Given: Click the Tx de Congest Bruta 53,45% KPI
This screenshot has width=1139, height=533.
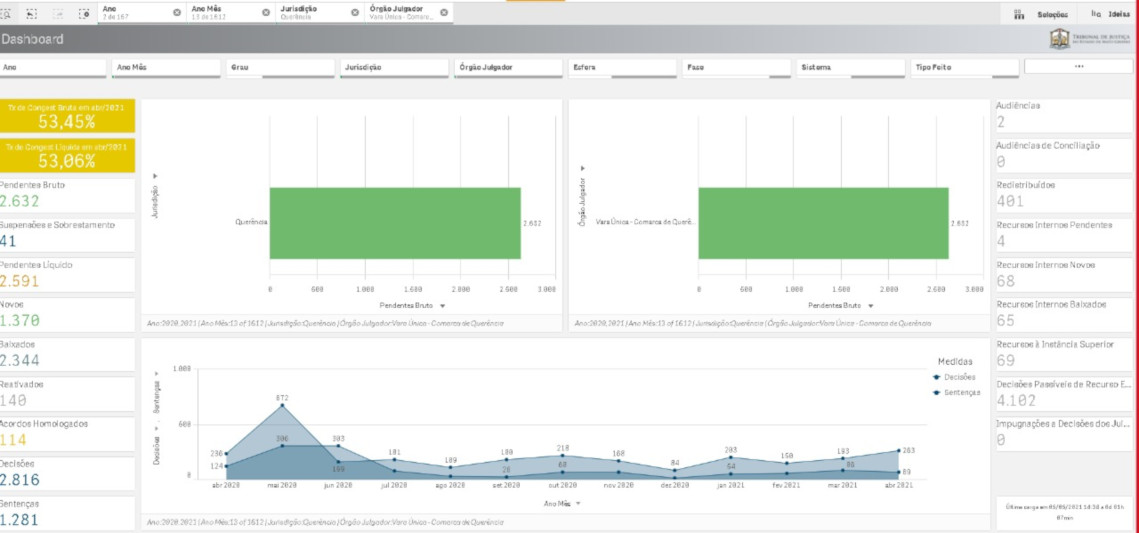Looking at the screenshot, I should (x=68, y=116).
